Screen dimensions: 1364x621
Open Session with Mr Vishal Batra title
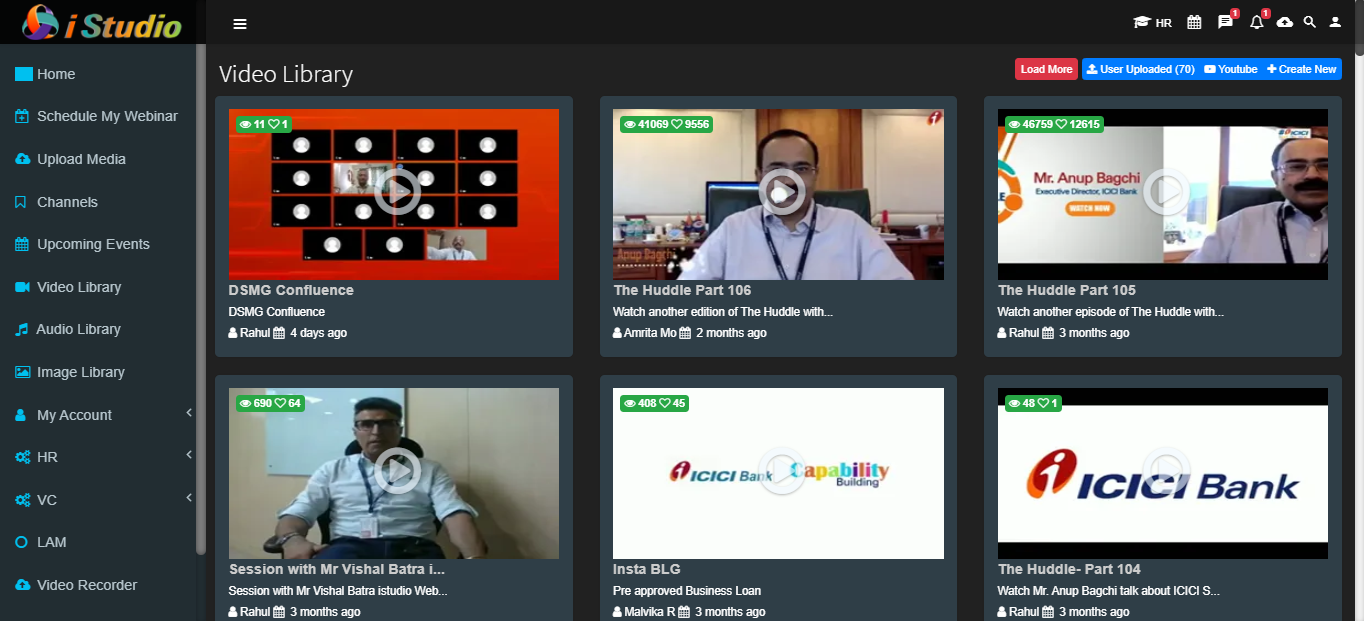(337, 569)
